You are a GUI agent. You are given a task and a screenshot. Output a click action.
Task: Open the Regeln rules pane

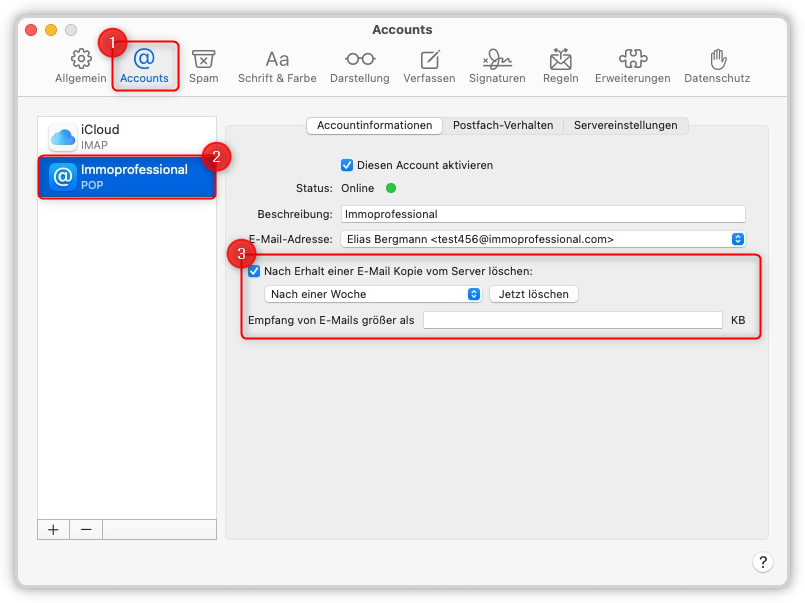[561, 66]
